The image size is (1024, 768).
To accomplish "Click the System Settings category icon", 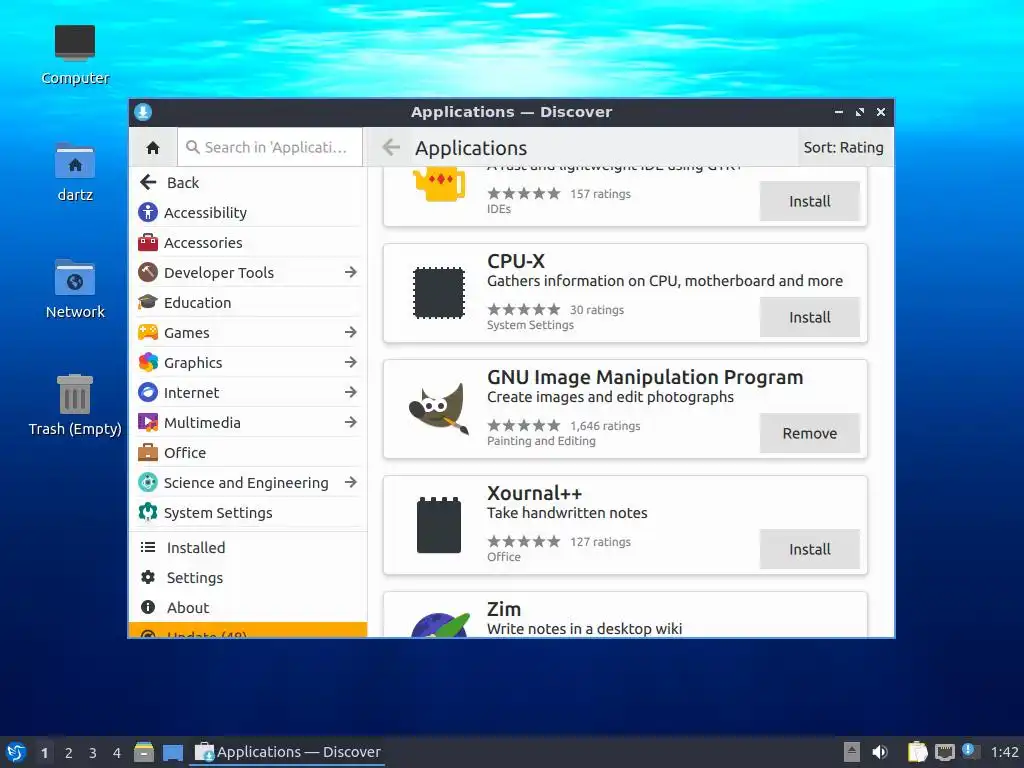I will (148, 513).
